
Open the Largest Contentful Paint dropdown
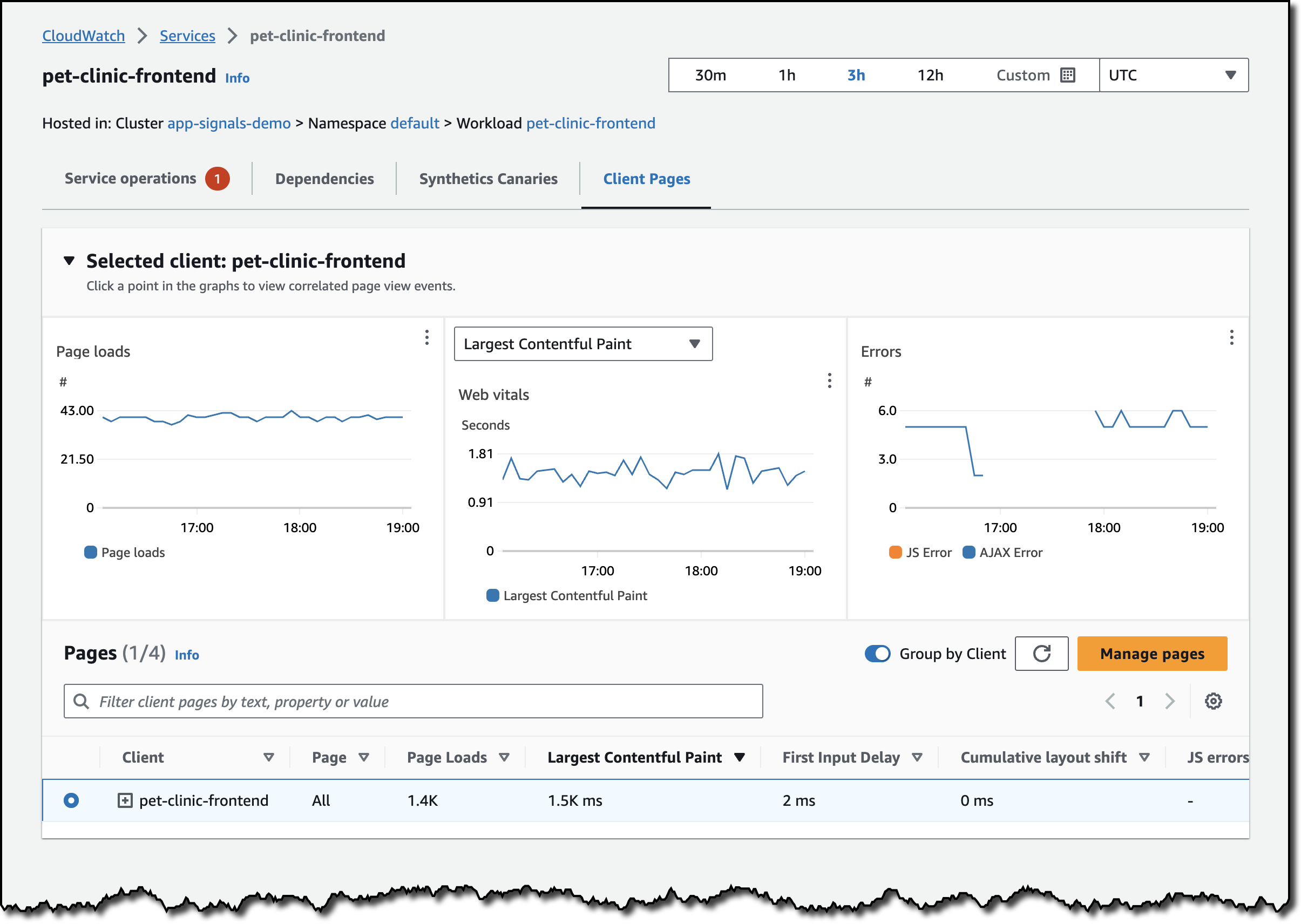point(583,344)
